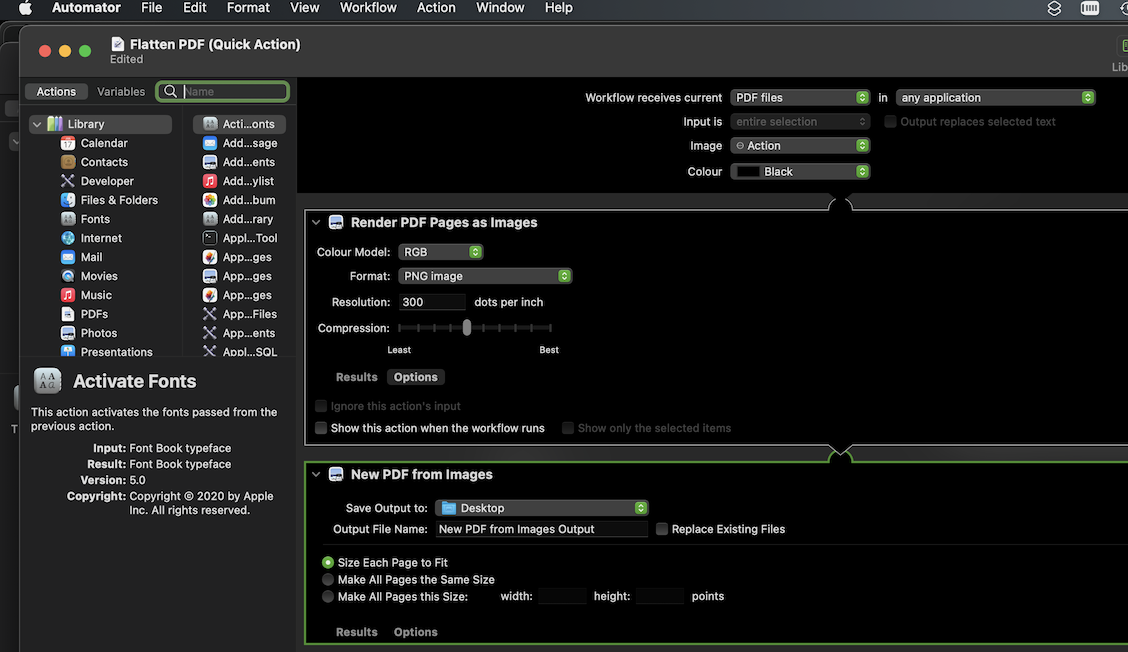1128x652 pixels.
Task: Select the Music library icon
Action: coord(68,295)
